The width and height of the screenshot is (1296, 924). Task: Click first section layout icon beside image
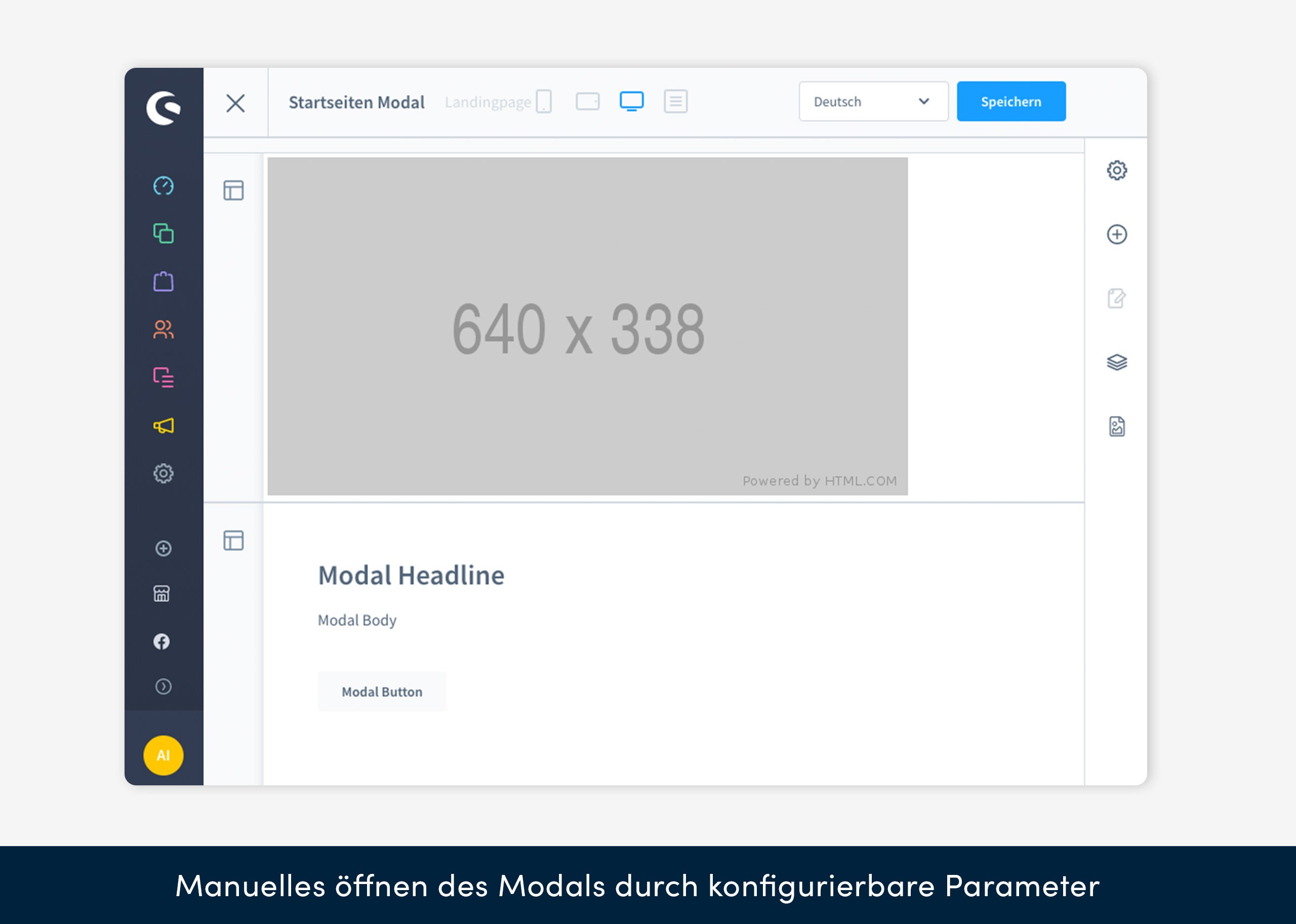pos(233,190)
